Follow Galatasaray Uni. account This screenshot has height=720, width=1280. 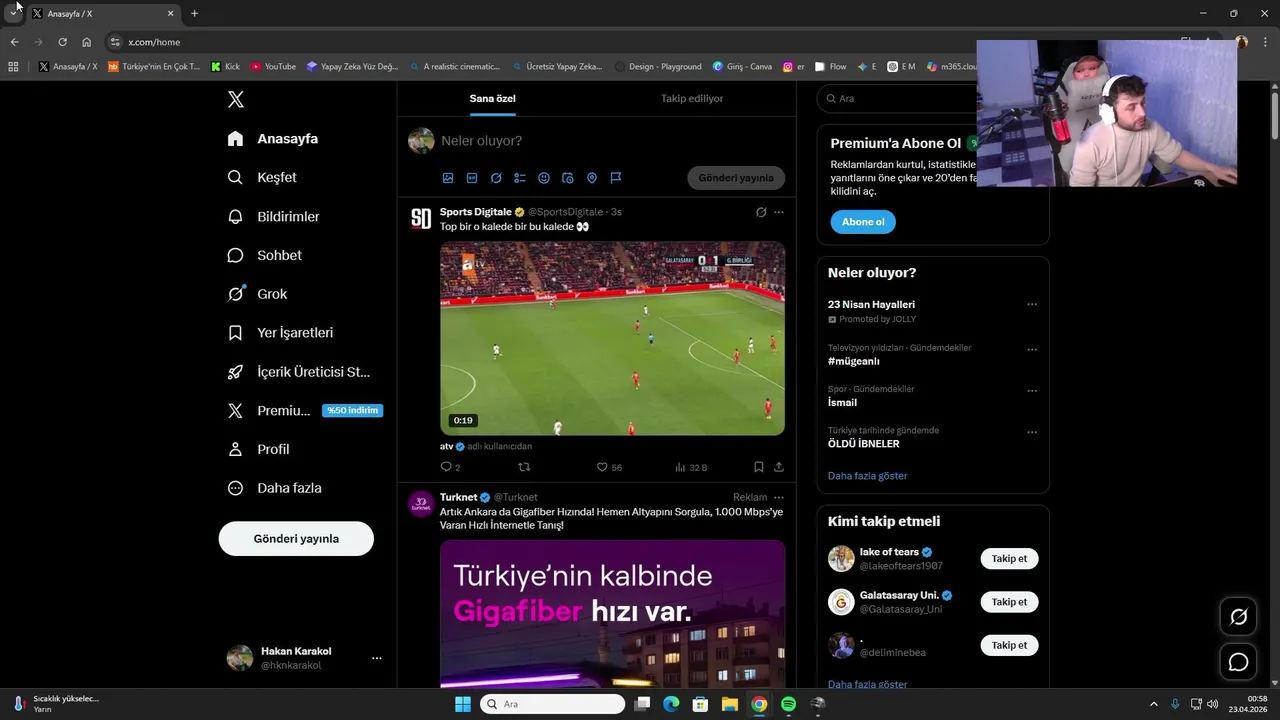coord(1009,602)
